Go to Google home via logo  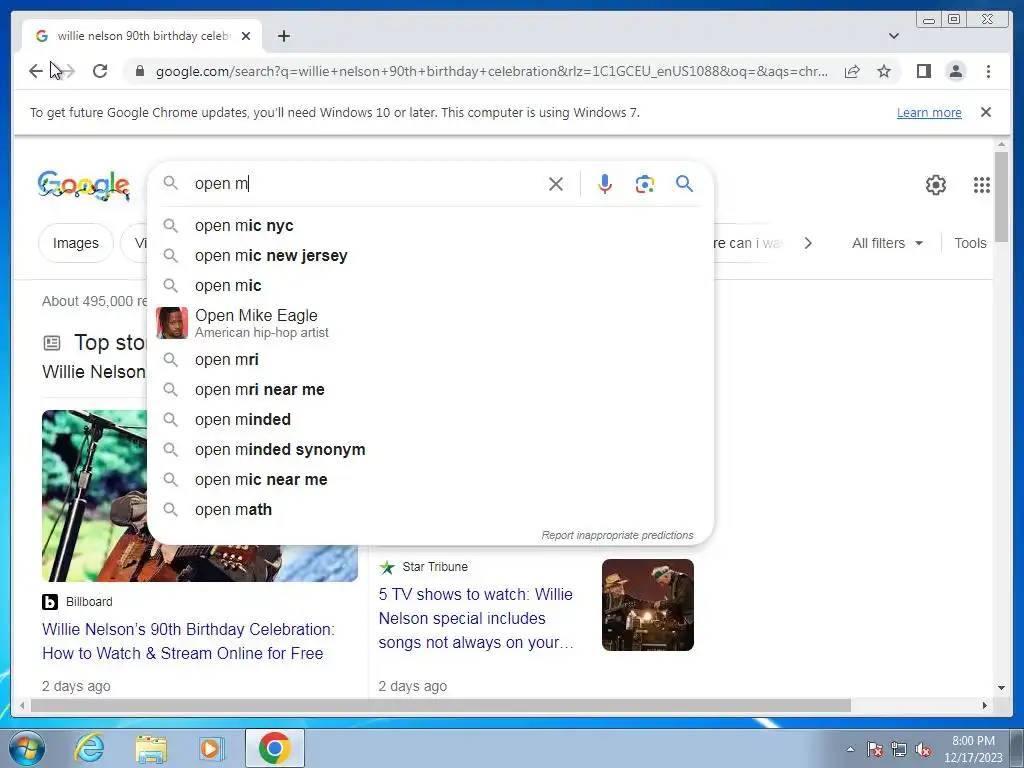[84, 185]
